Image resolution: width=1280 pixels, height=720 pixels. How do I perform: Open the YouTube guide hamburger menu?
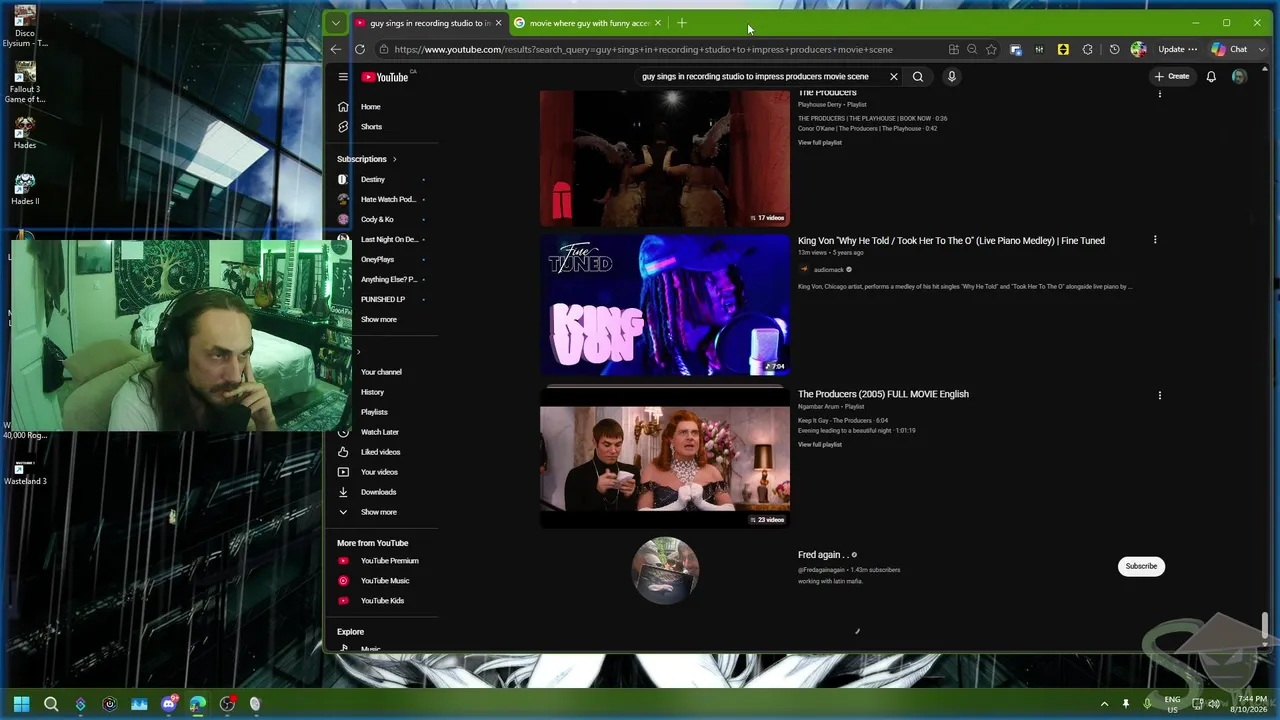(343, 77)
